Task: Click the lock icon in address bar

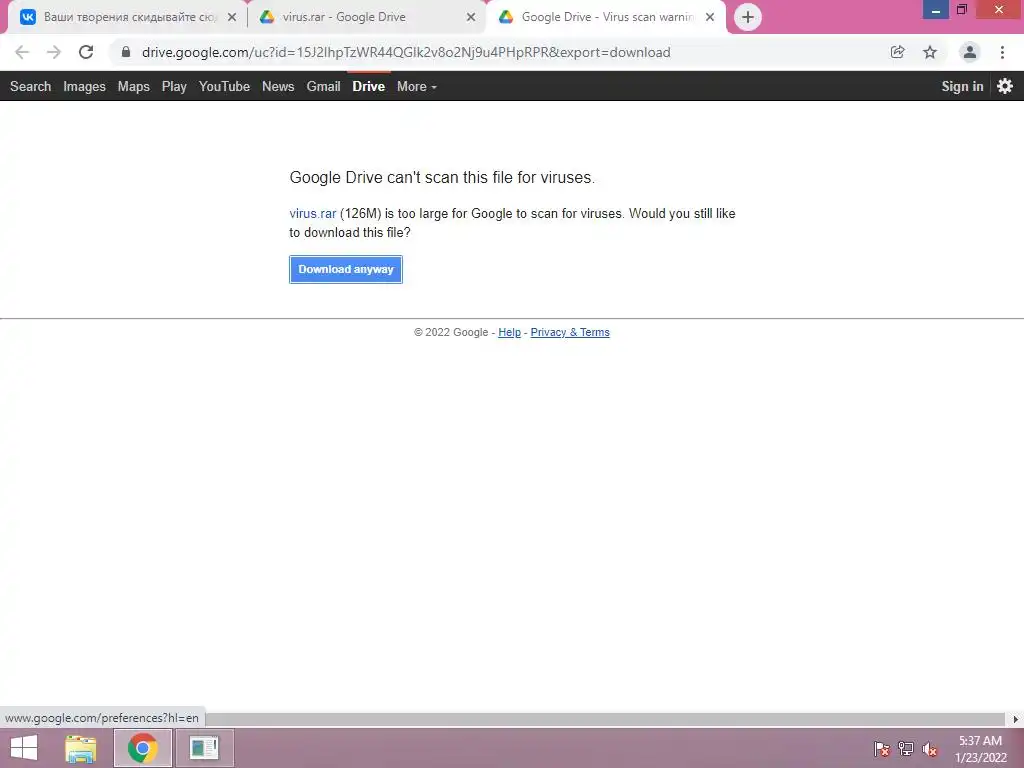Action: click(x=126, y=52)
